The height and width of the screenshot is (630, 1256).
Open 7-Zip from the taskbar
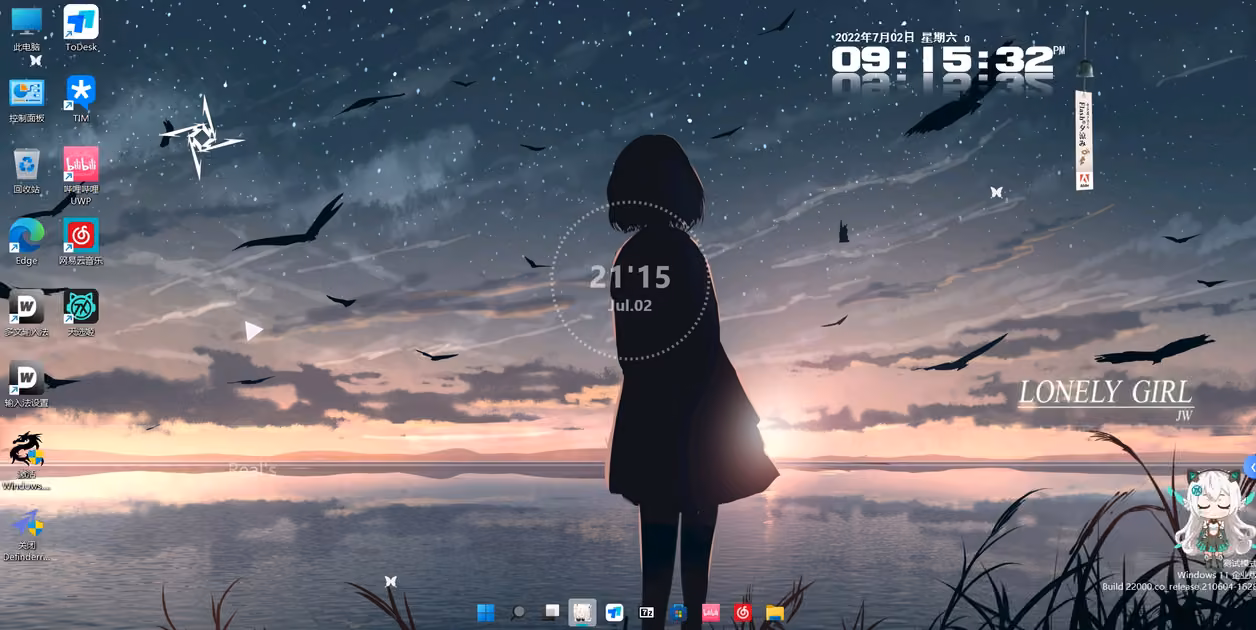click(646, 612)
